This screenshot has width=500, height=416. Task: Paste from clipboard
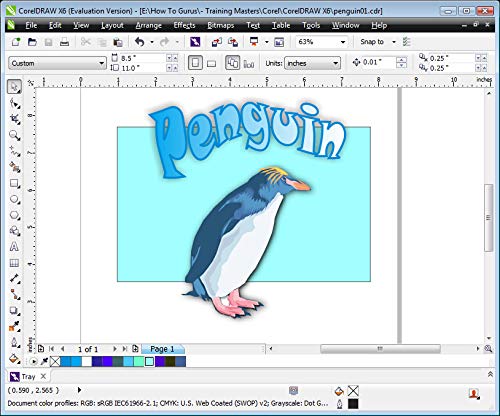coord(118,42)
